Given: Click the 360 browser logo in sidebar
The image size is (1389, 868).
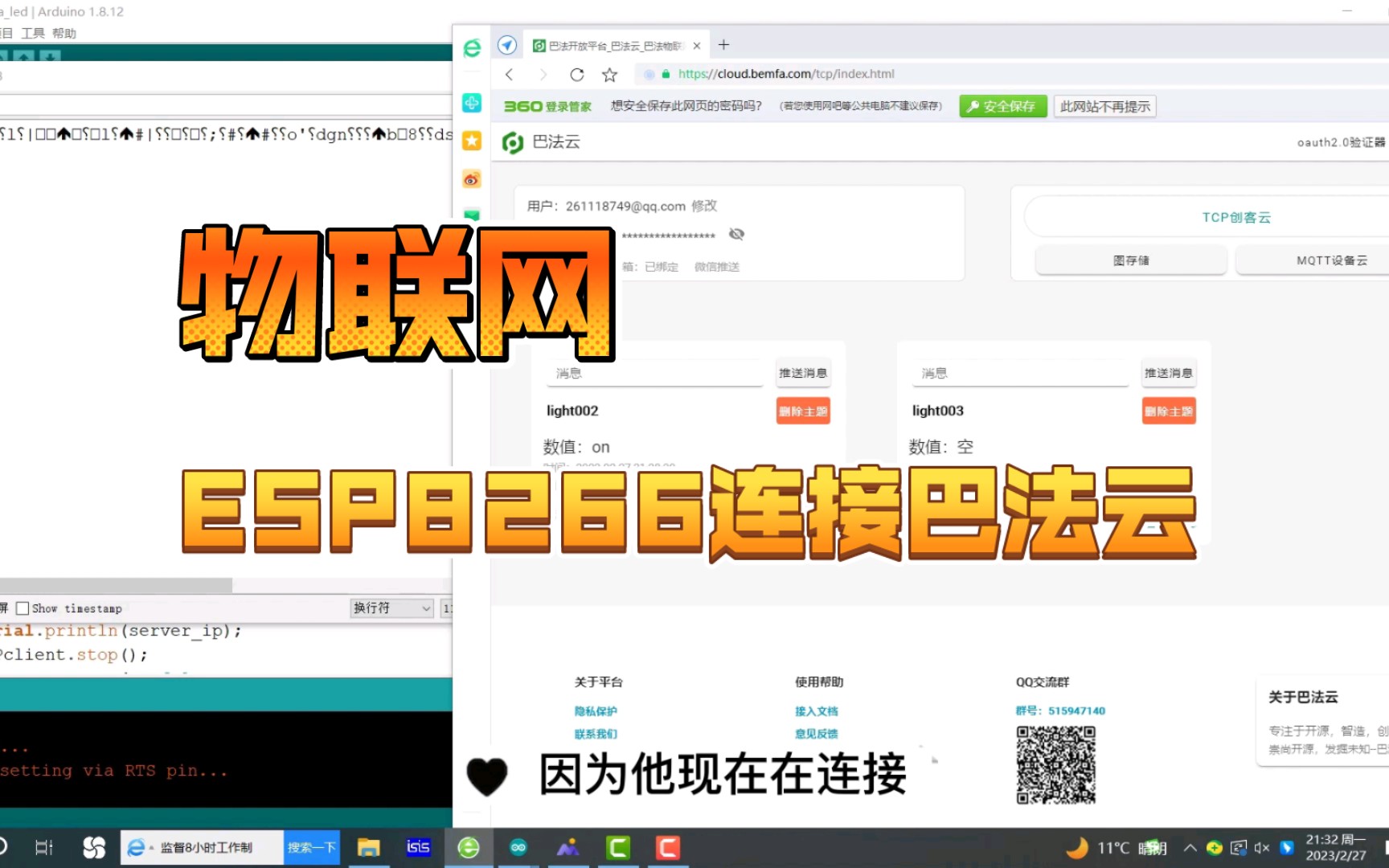Looking at the screenshot, I should pos(472,48).
